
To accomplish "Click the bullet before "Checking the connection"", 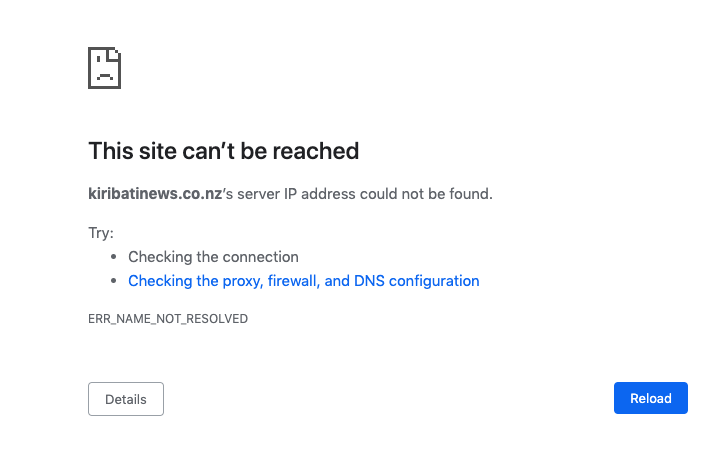I will point(114,257).
